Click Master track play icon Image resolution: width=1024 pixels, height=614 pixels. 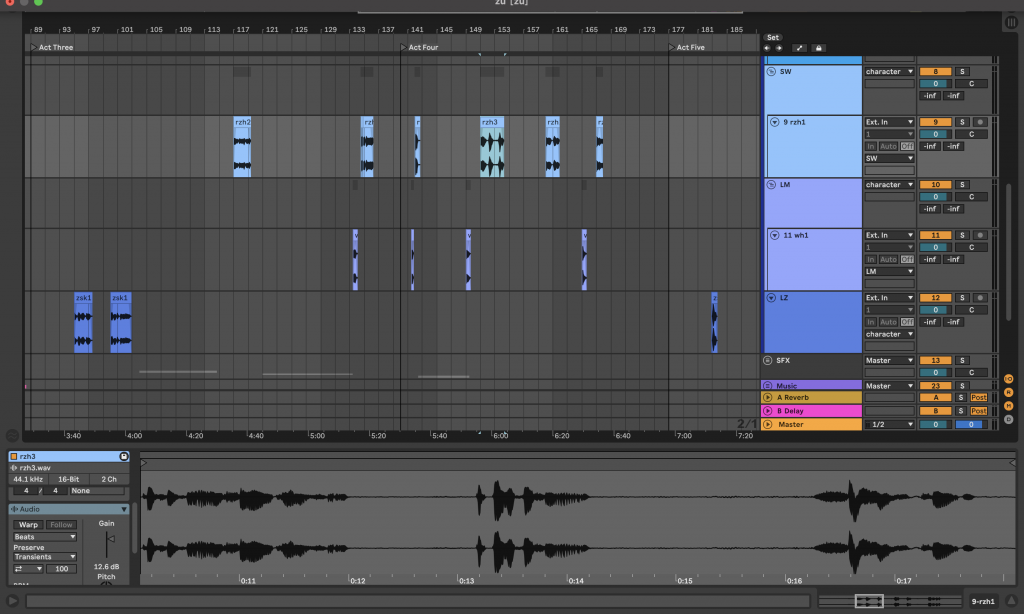tap(768, 425)
